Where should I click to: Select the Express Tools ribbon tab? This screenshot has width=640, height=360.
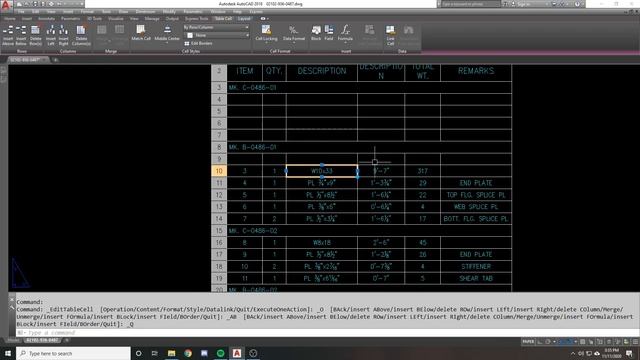[x=196, y=18]
